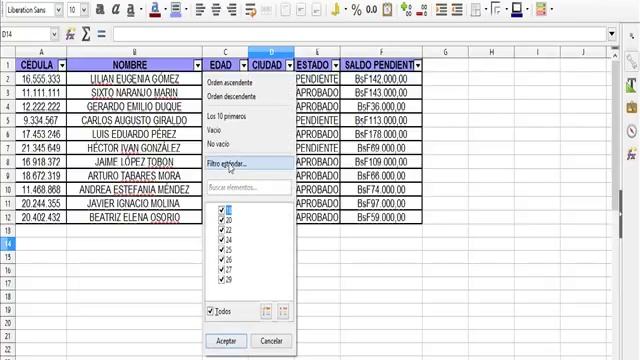The image size is (640, 360).
Task: Toggle underline formatting
Action: (x=131, y=9)
